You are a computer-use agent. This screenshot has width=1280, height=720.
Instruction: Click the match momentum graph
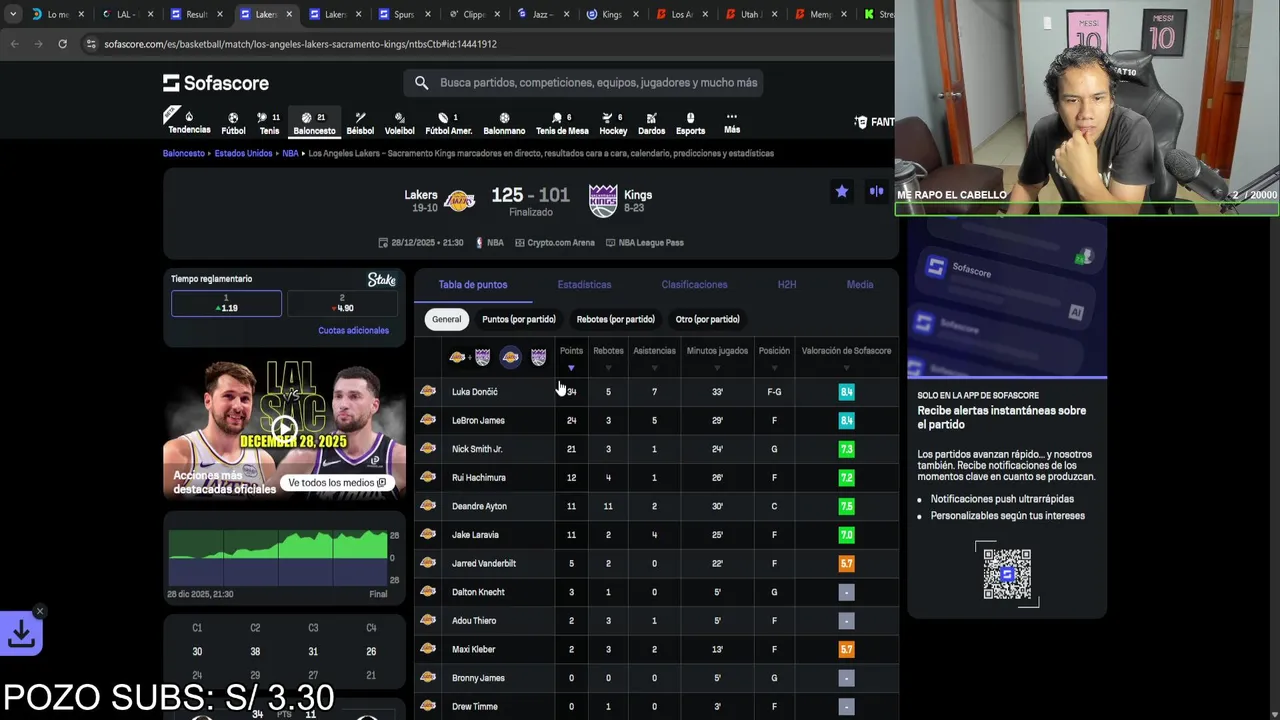click(x=278, y=558)
